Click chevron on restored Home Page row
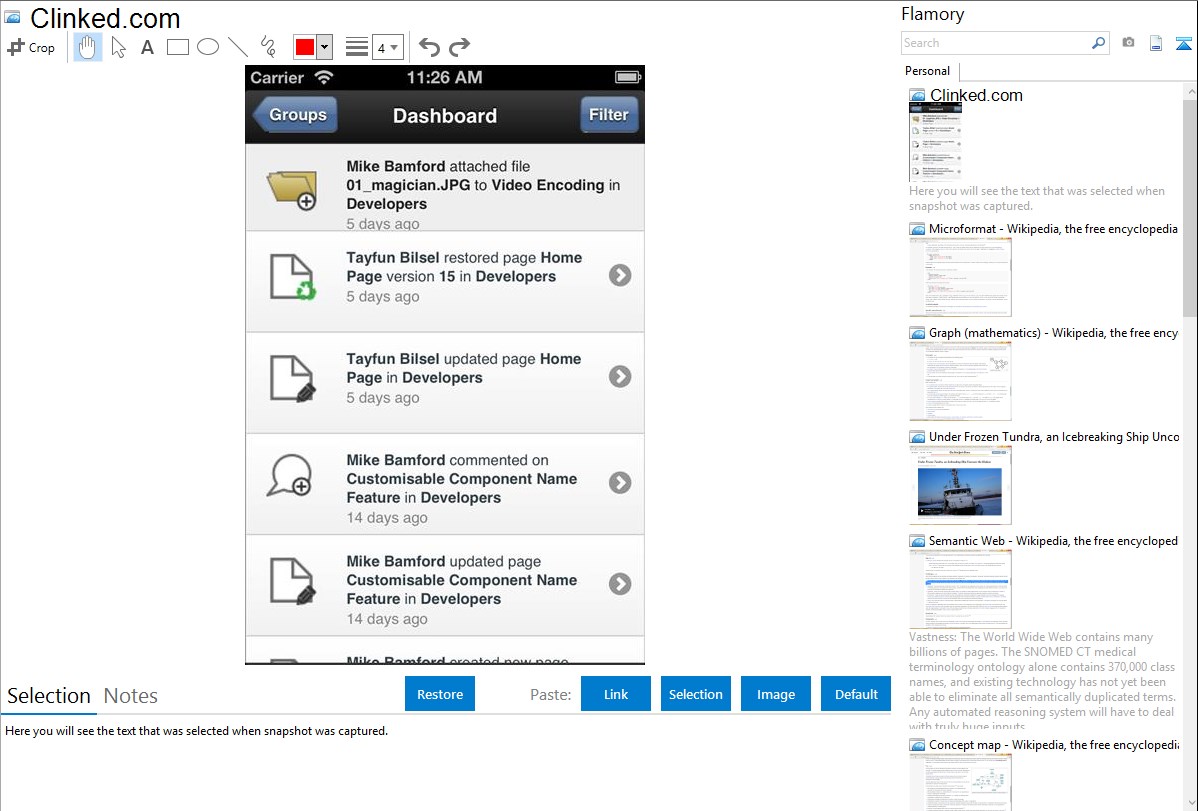The width and height of the screenshot is (1198, 811). tap(620, 275)
